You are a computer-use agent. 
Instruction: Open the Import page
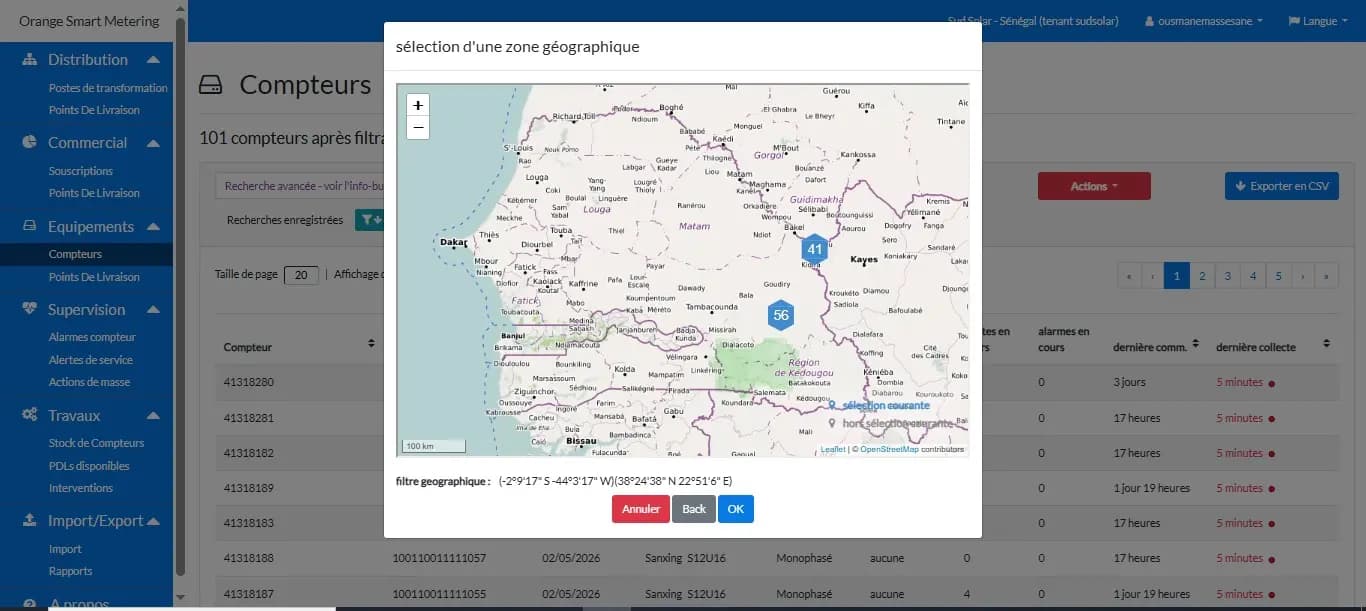pos(65,549)
